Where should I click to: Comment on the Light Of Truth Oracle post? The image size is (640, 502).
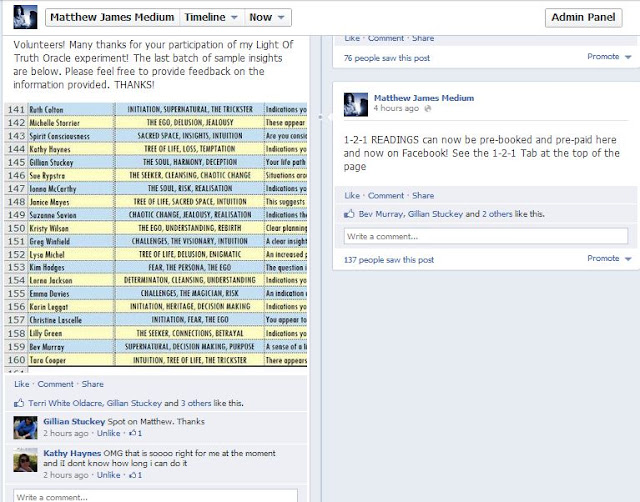tap(56, 384)
